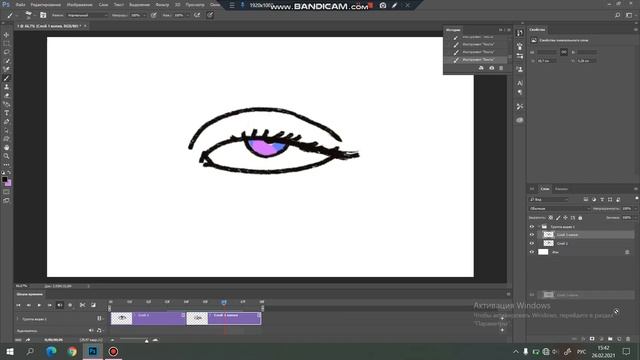Toggle timeline audio playback mute
Viewport: 640px width, 360px height.
pos(60,305)
